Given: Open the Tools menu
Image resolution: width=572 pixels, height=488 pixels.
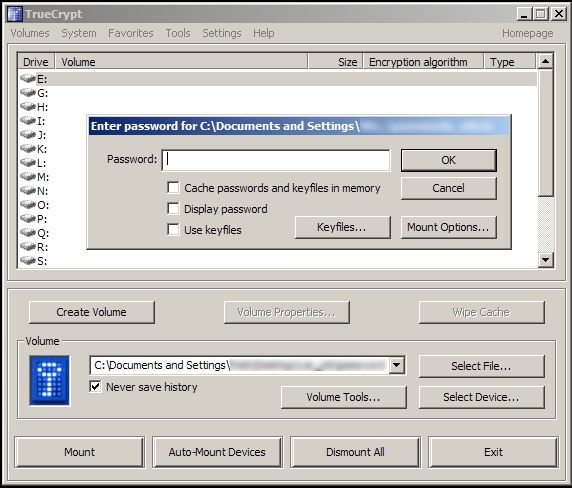Looking at the screenshot, I should point(178,33).
